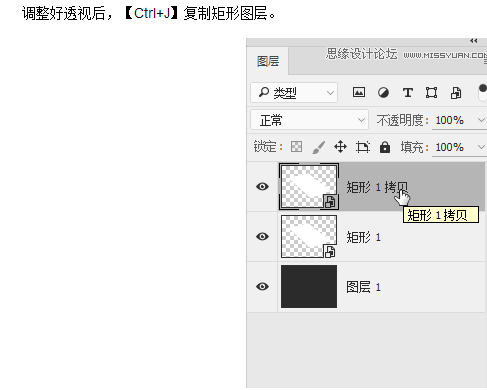Filter layers by type text layers

(x=407, y=92)
